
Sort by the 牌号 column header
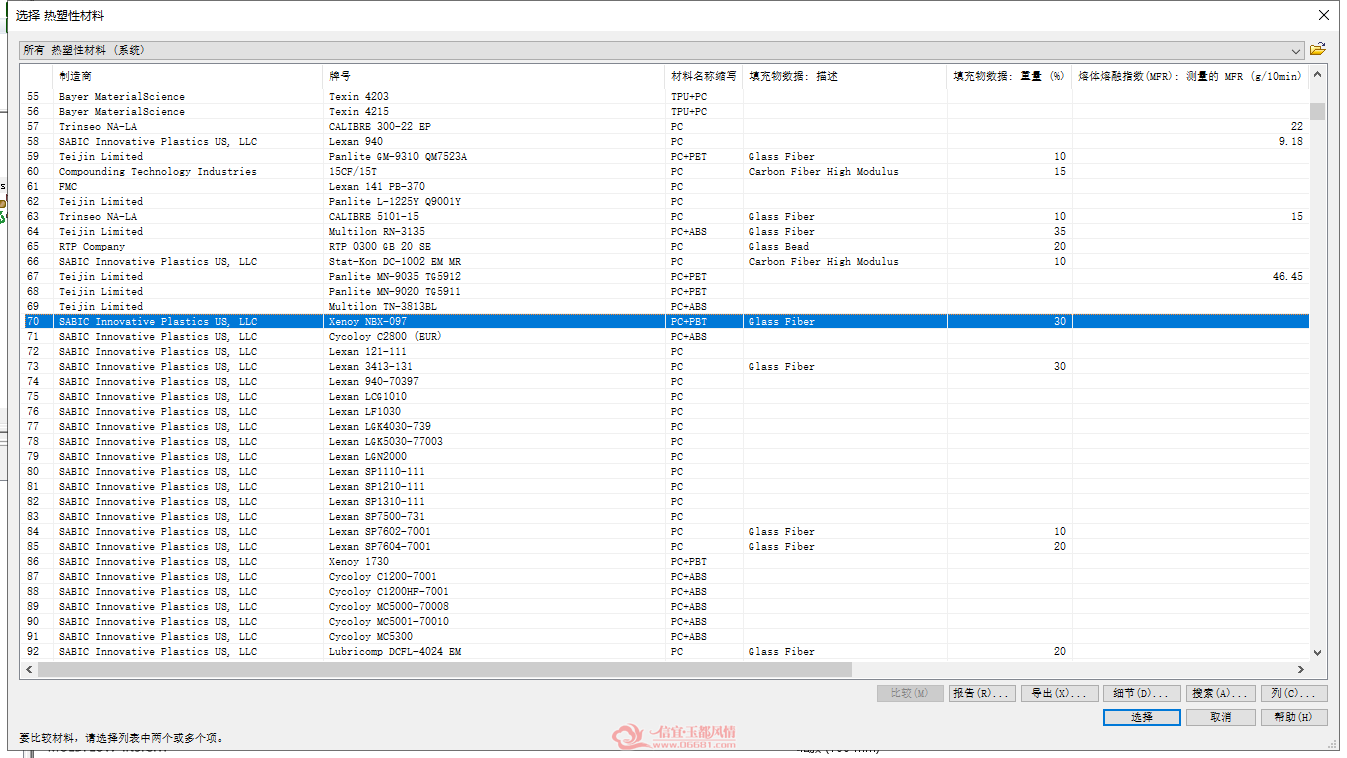[x=494, y=76]
